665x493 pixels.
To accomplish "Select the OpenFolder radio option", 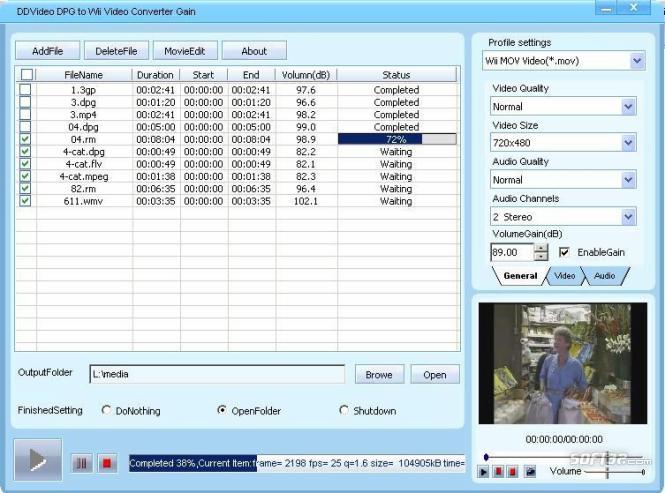I will (x=221, y=410).
